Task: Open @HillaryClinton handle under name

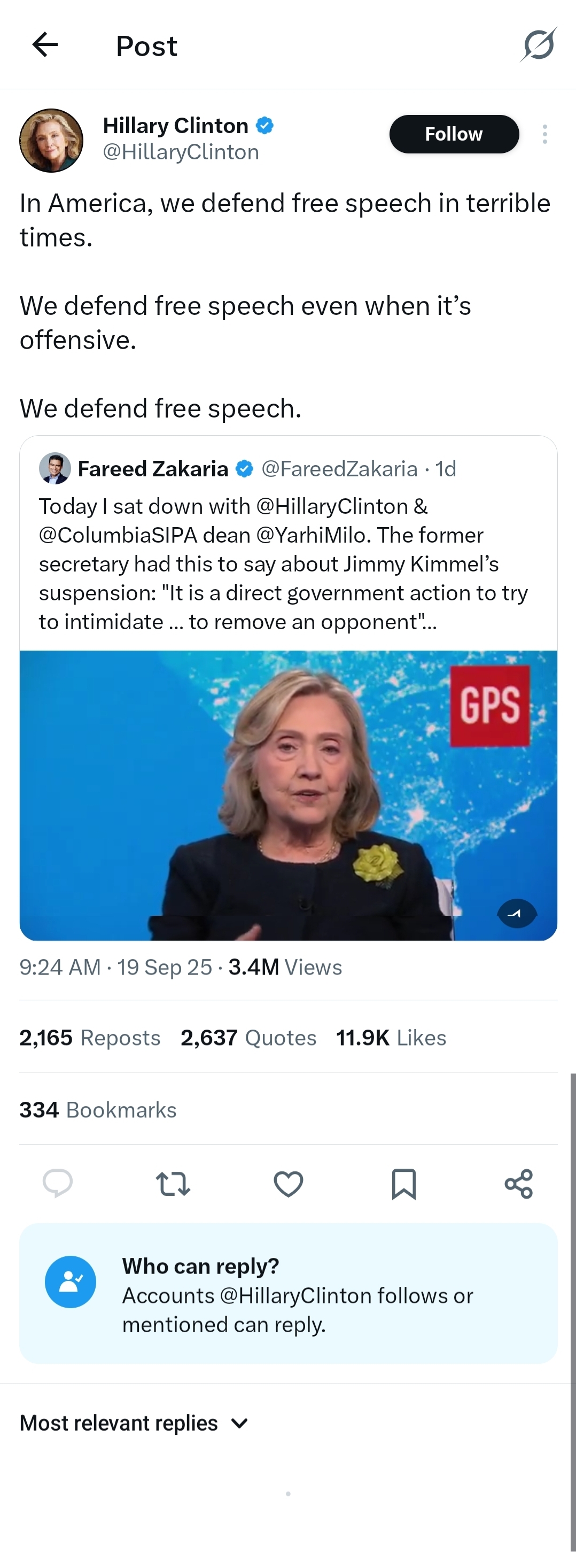Action: (x=181, y=152)
